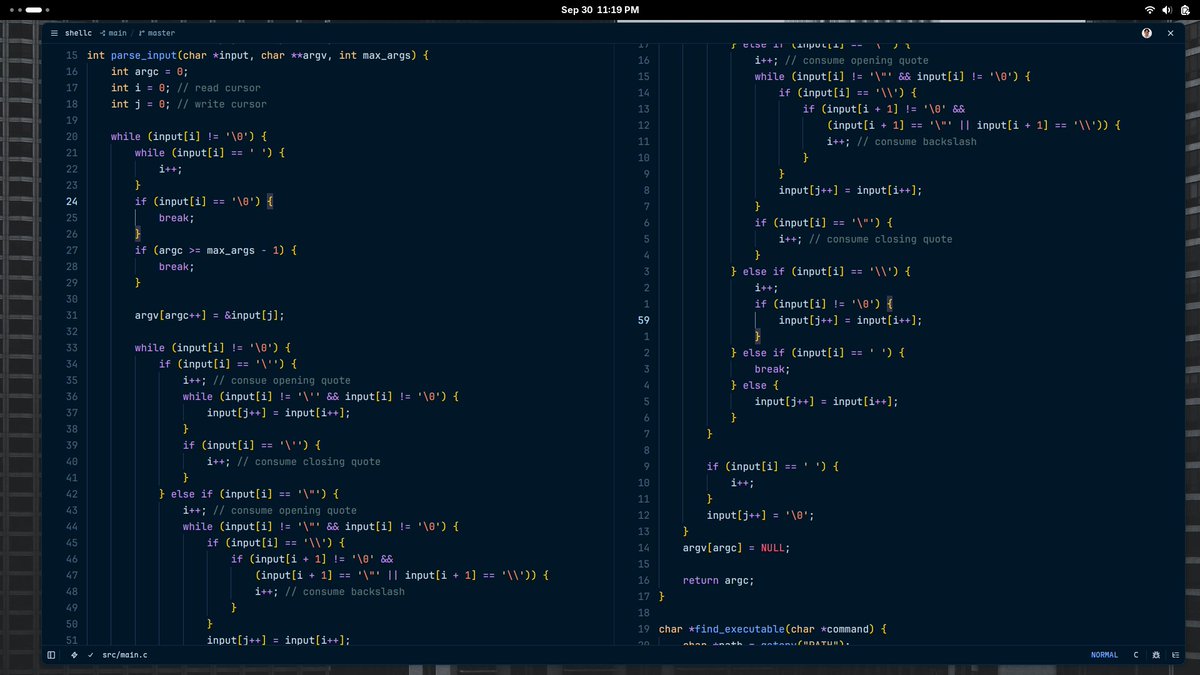Image resolution: width=1200 pixels, height=675 pixels.
Task: Click the diagnostics checkmark icon
Action: click(x=91, y=655)
